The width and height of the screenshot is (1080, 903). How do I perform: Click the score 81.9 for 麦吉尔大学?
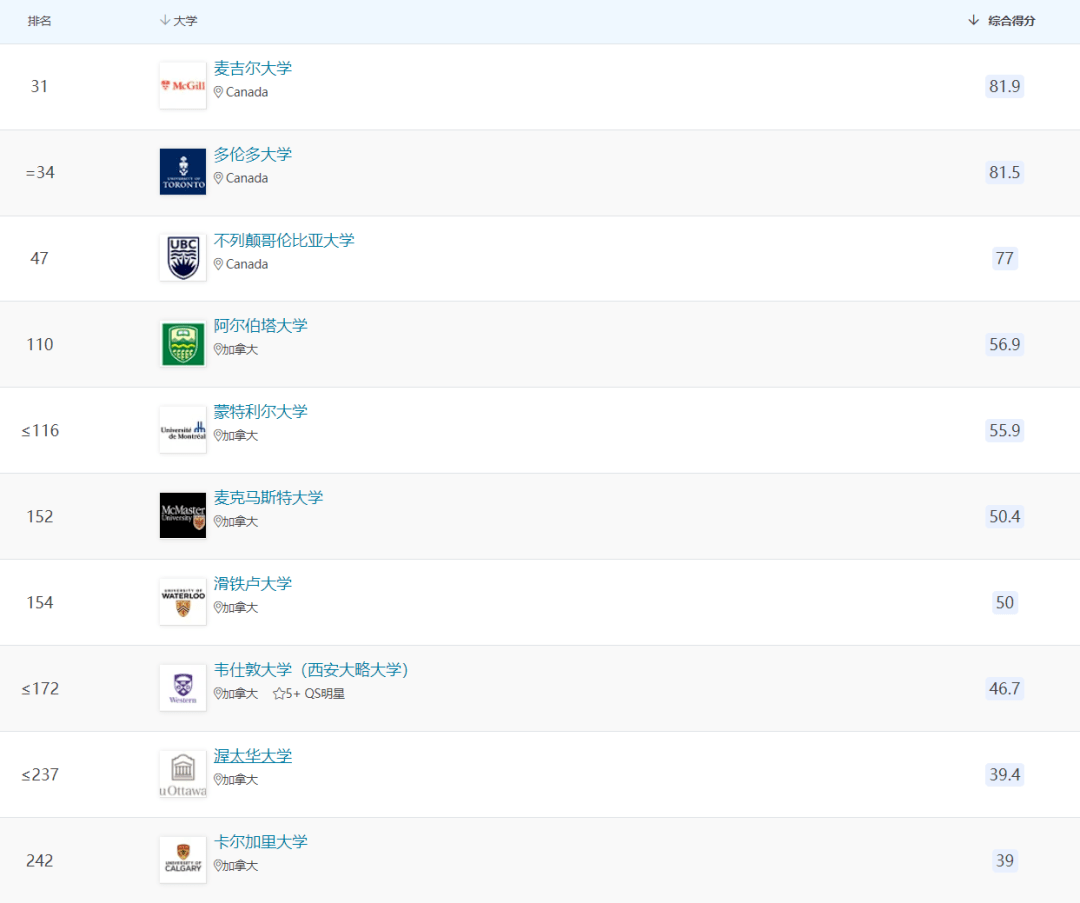click(x=1004, y=86)
